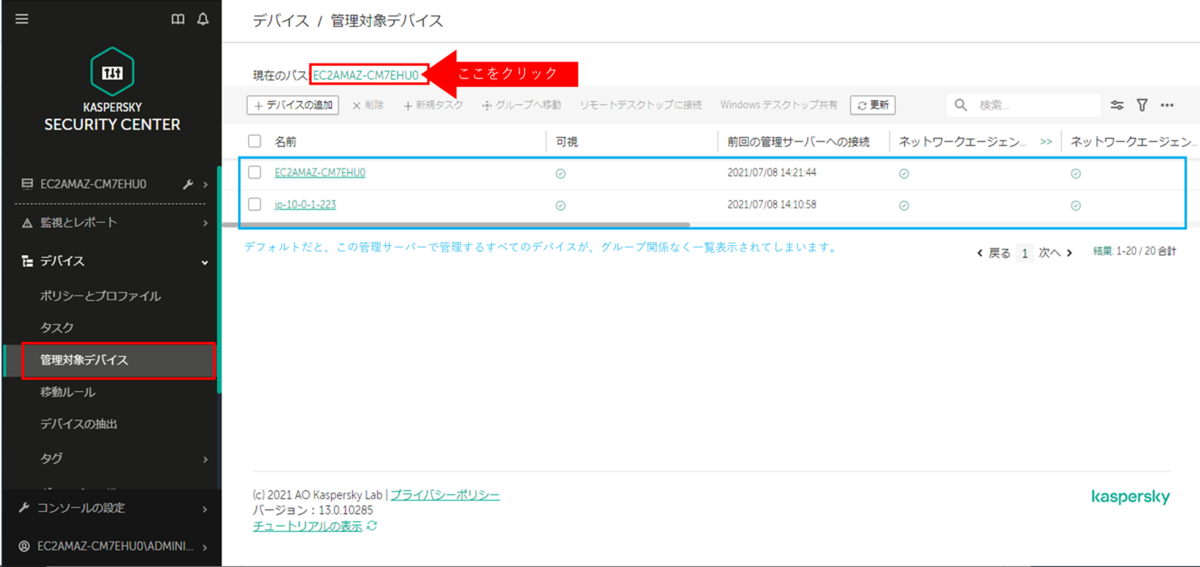
Task: Go to next page 次へ
Action: pyautogui.click(x=1056, y=253)
